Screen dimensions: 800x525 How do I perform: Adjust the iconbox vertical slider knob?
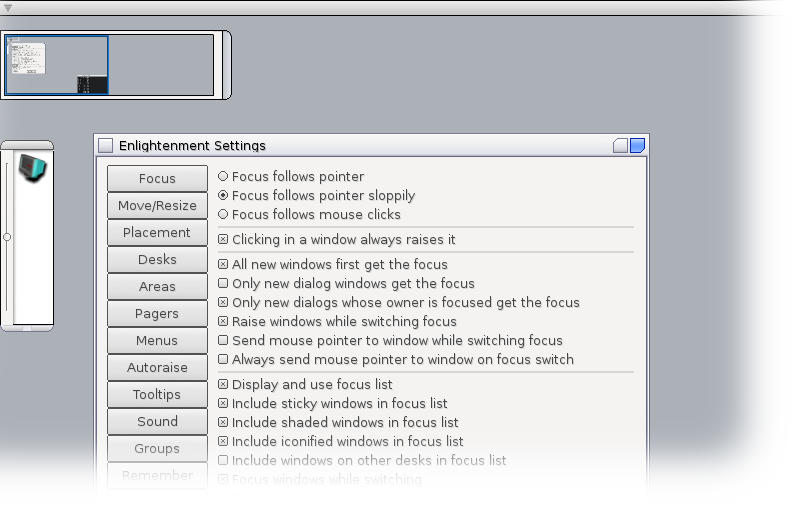(7, 237)
